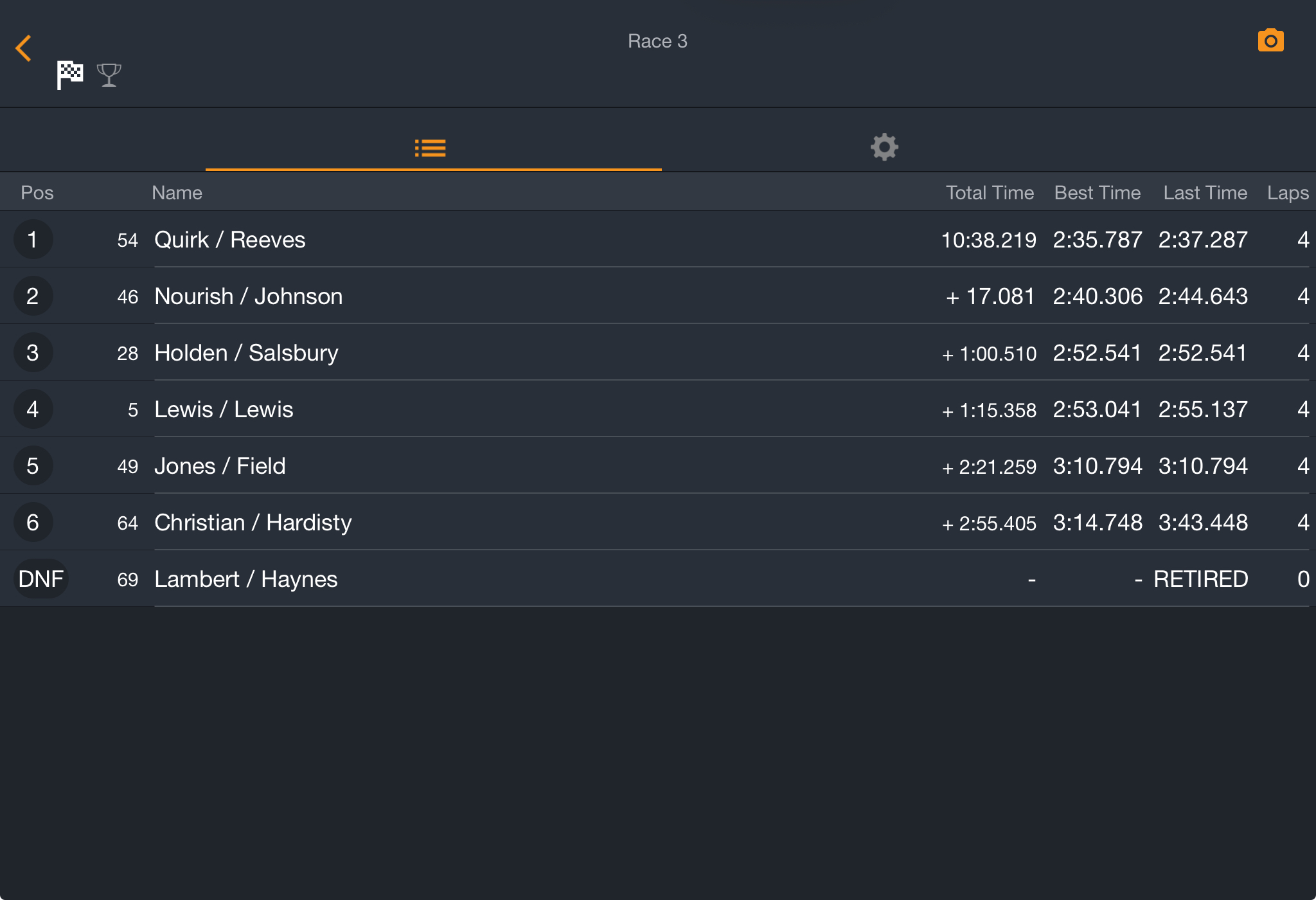
Task: Select the Lewis / Lewis entry
Action: pos(658,409)
